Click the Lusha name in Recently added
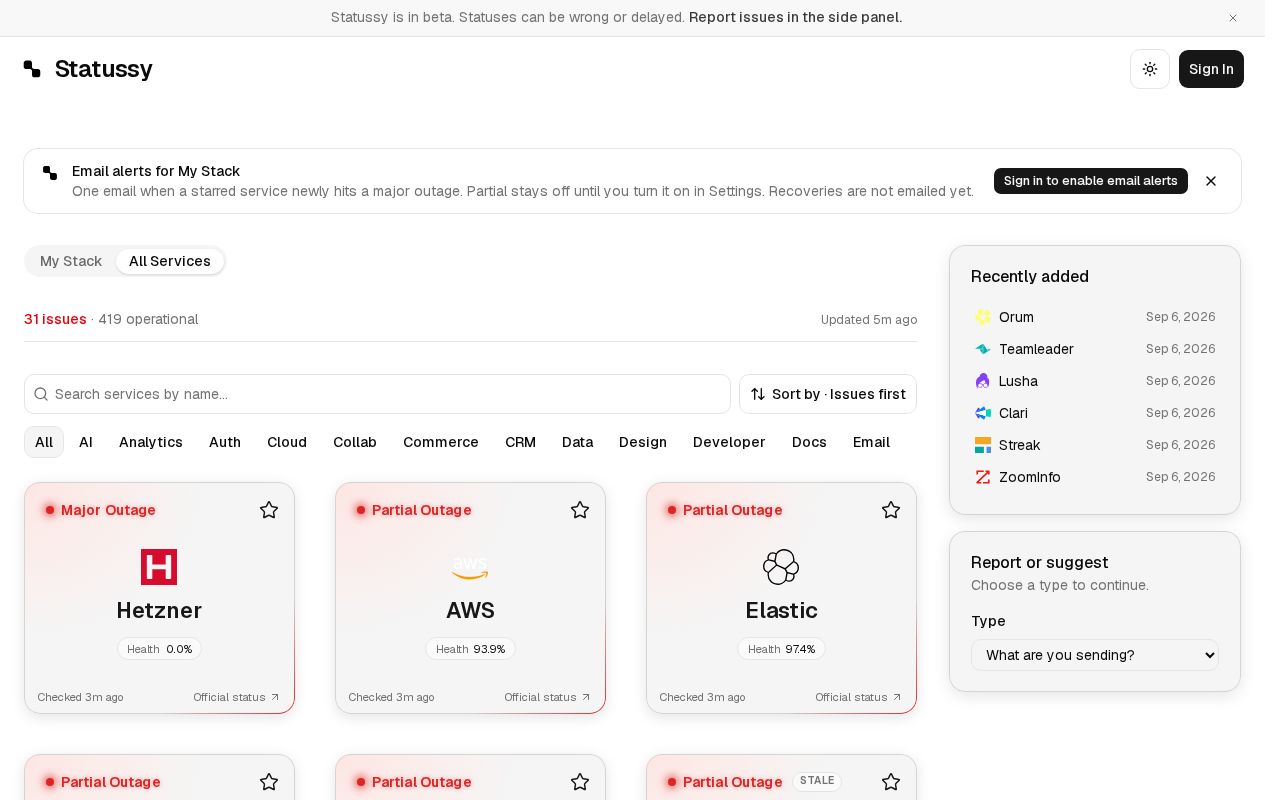1280x800 pixels. coord(1018,381)
